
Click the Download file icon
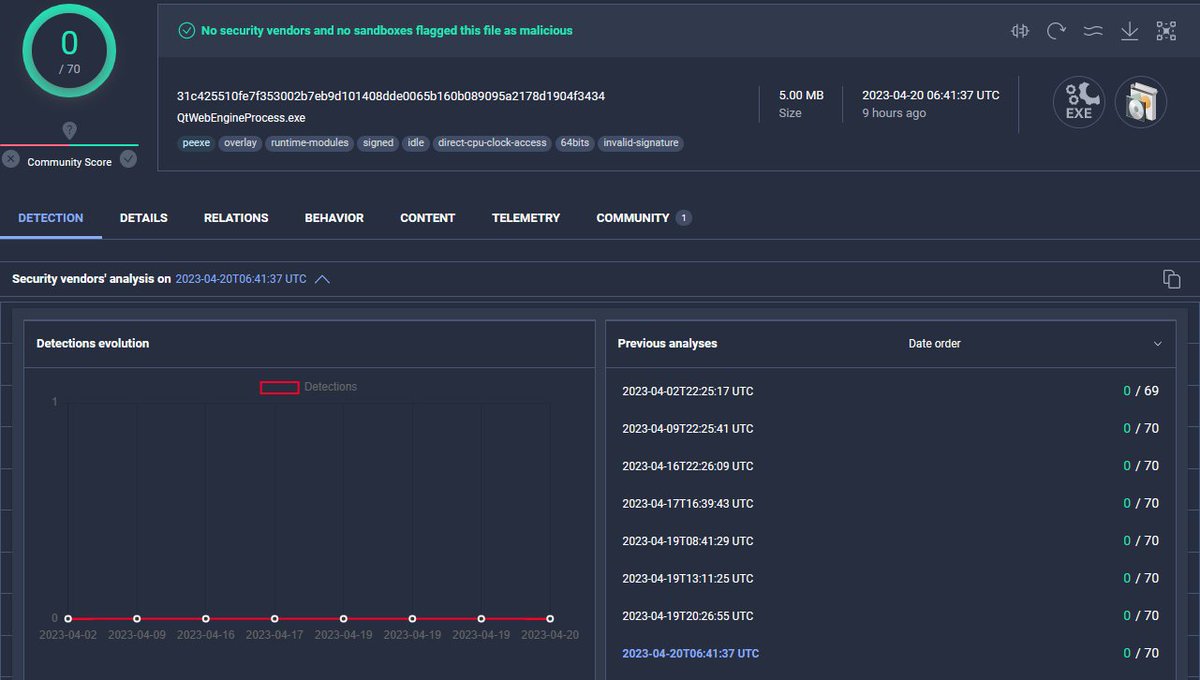(1130, 31)
